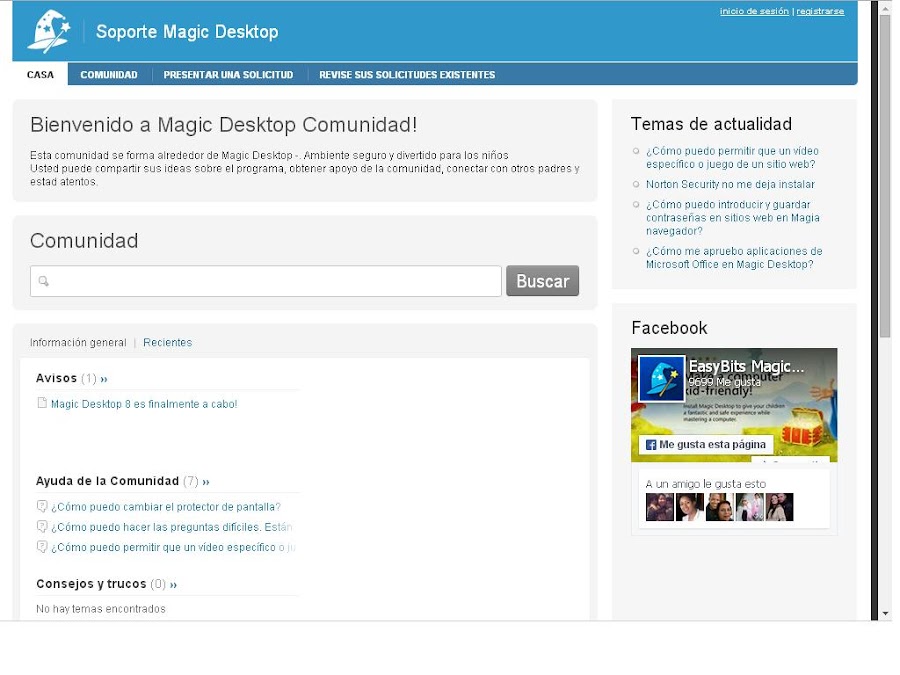Open topic about guardar contraseñas en sitios web
Screen dimensions: 900x675
click(733, 218)
